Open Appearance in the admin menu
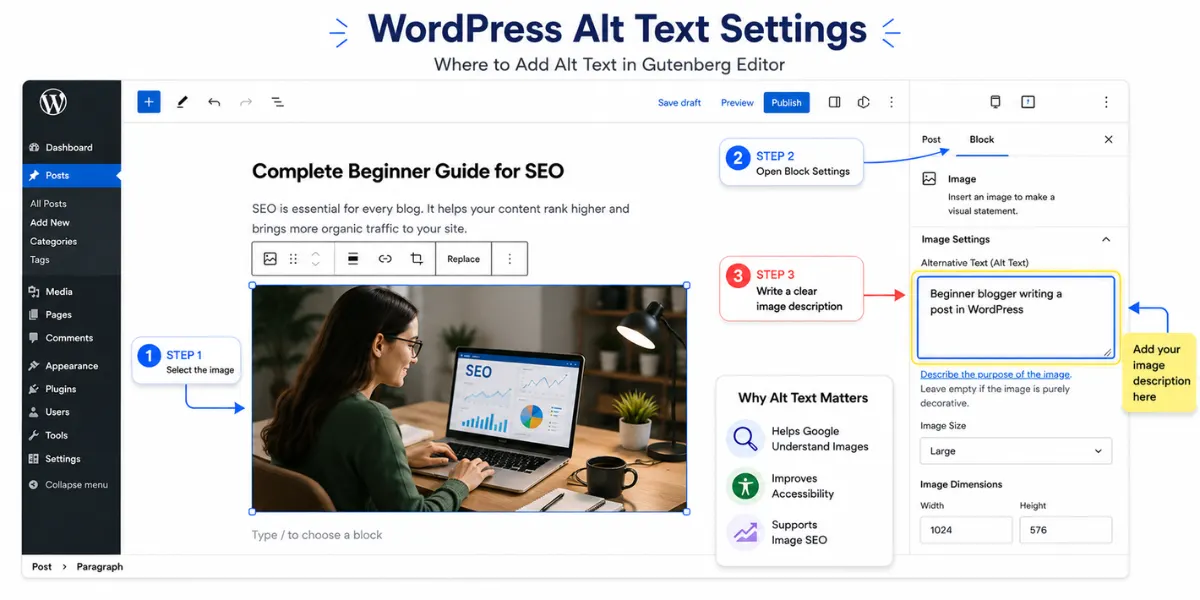The width and height of the screenshot is (1200, 600). click(71, 366)
